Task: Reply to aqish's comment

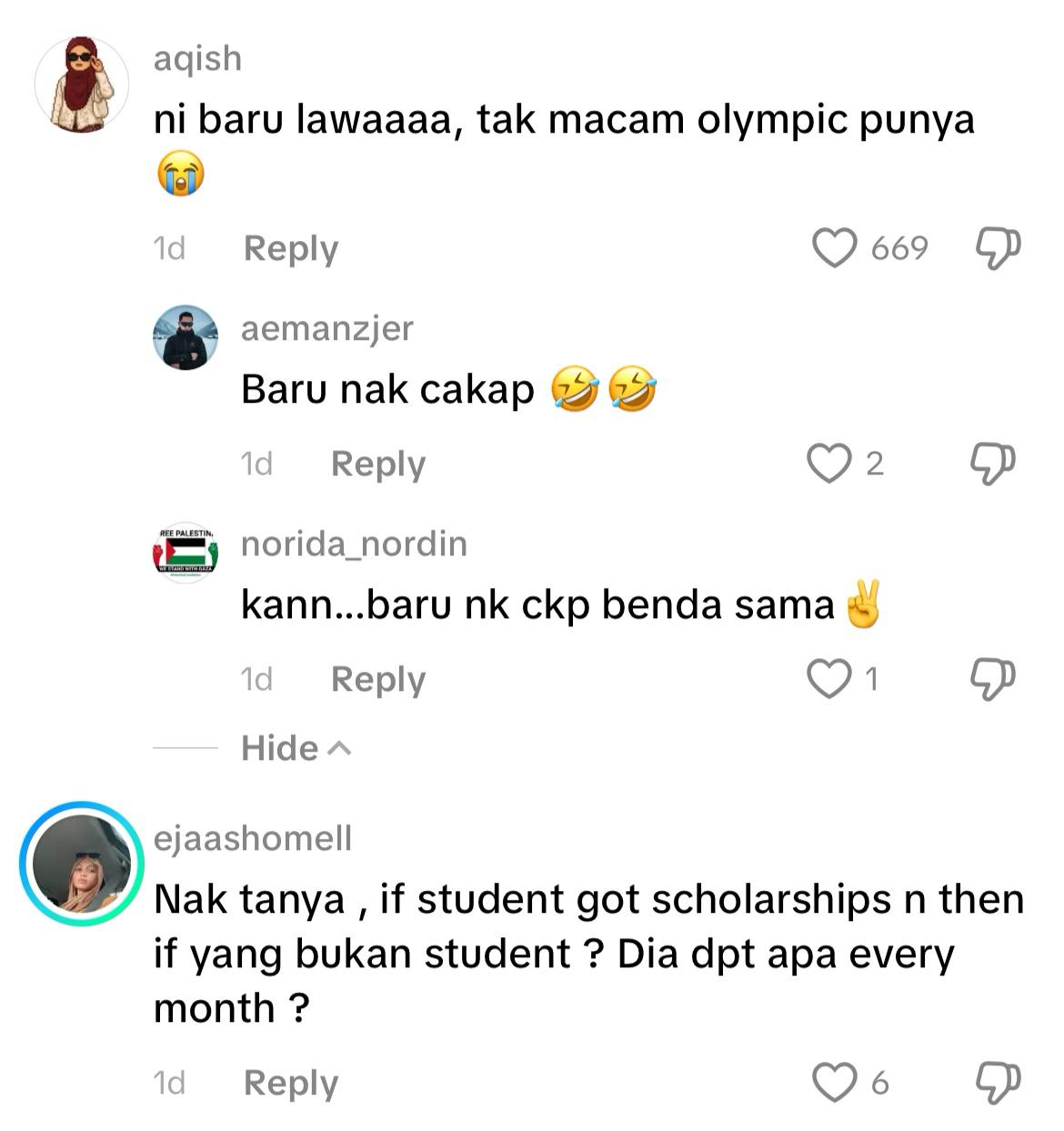Action: click(x=291, y=248)
